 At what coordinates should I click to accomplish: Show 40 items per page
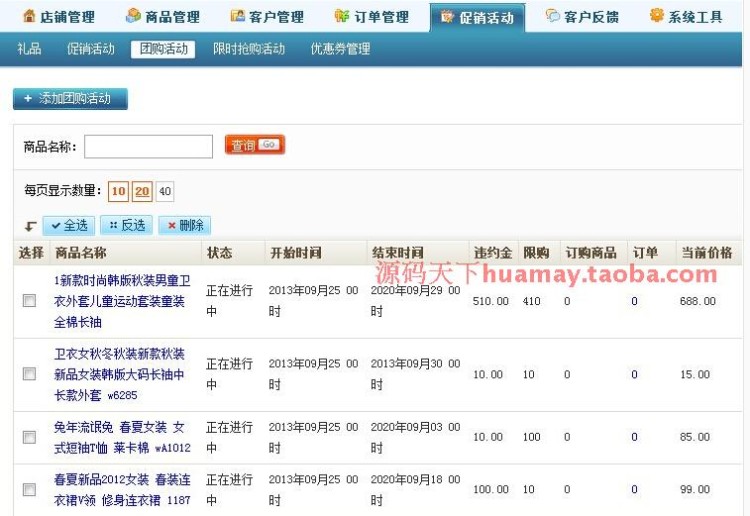click(165, 191)
